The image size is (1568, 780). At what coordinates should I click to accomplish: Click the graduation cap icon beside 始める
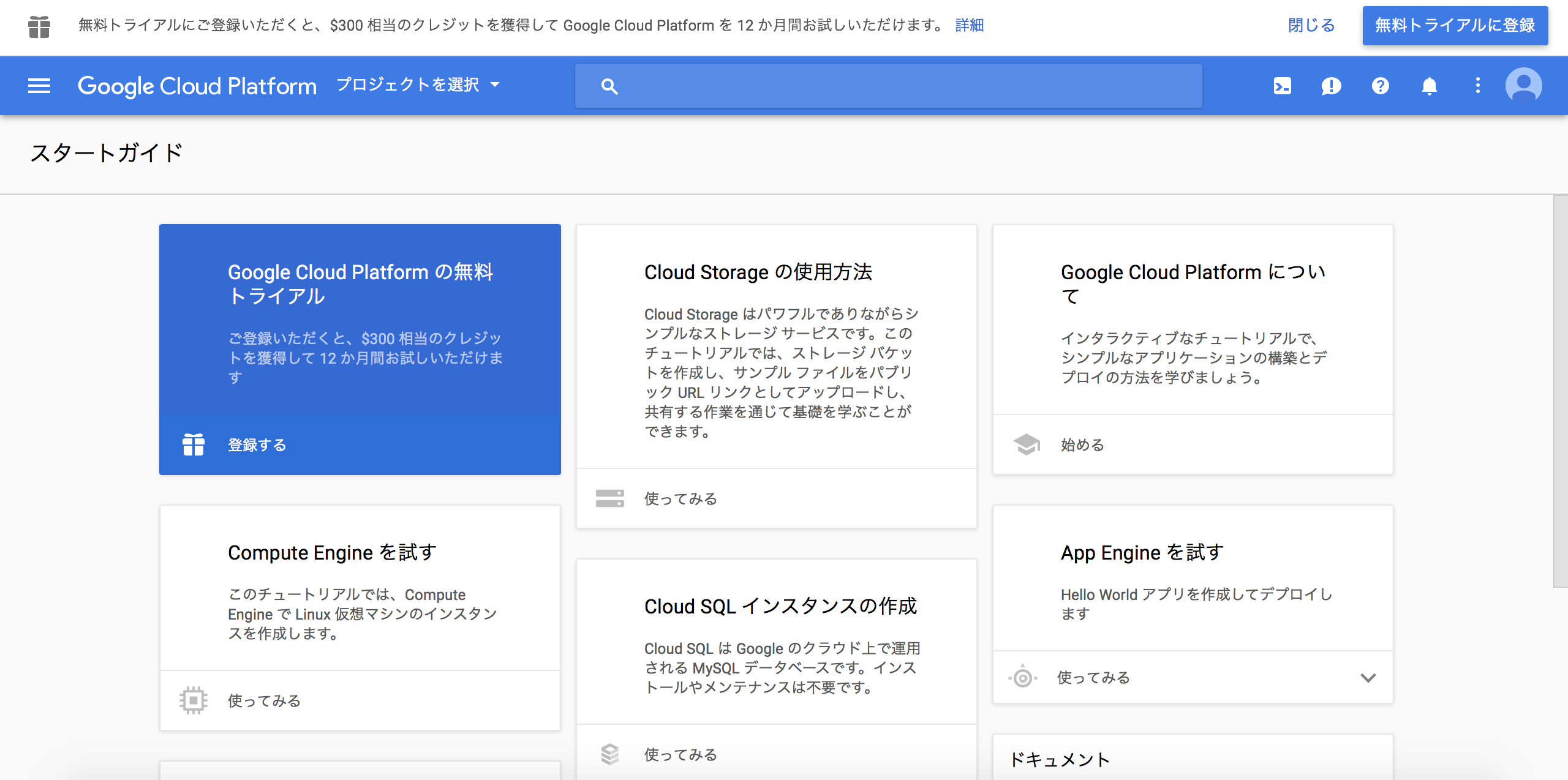click(x=1027, y=444)
